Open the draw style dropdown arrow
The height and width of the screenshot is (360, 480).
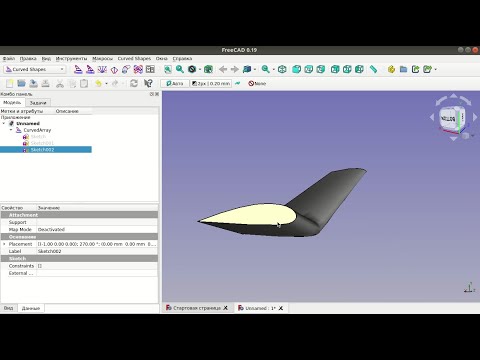(200, 69)
